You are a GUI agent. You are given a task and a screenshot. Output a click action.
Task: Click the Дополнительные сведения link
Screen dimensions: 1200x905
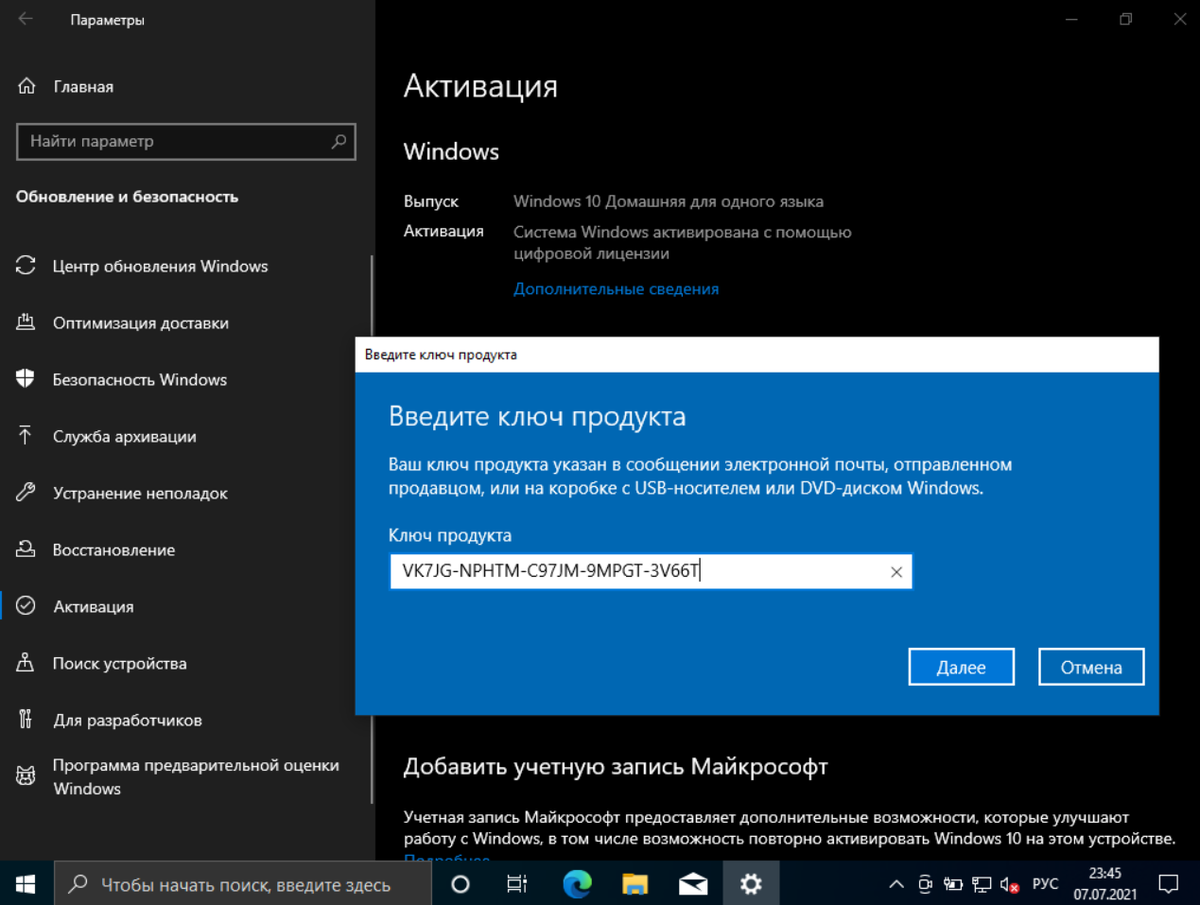(x=616, y=289)
